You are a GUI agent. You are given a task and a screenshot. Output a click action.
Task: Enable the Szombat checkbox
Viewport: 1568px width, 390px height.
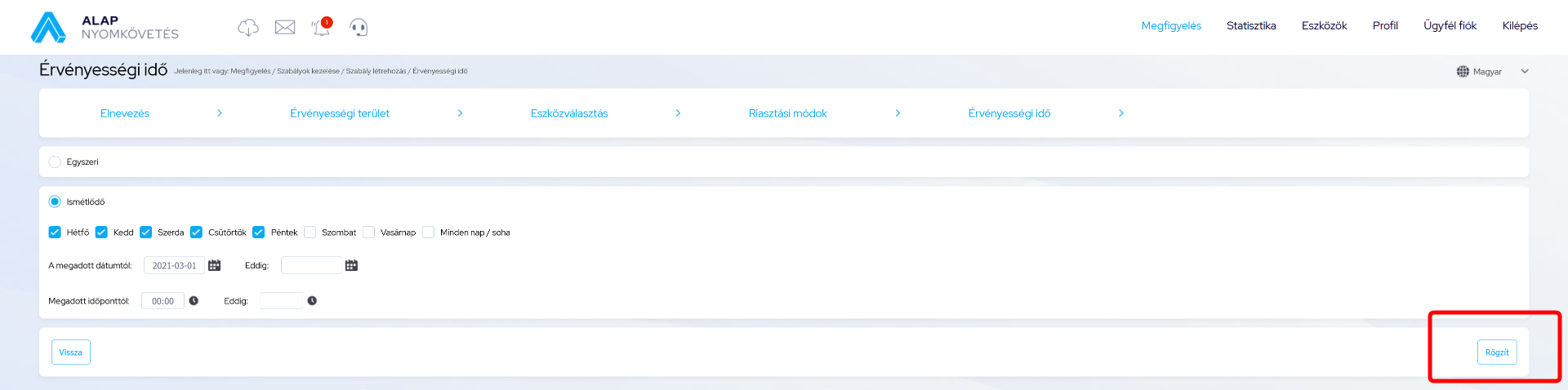point(310,233)
